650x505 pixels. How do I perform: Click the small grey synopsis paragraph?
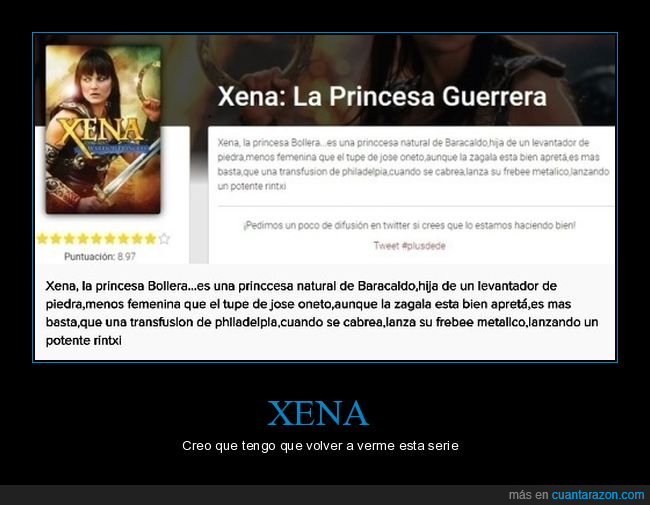tap(413, 164)
